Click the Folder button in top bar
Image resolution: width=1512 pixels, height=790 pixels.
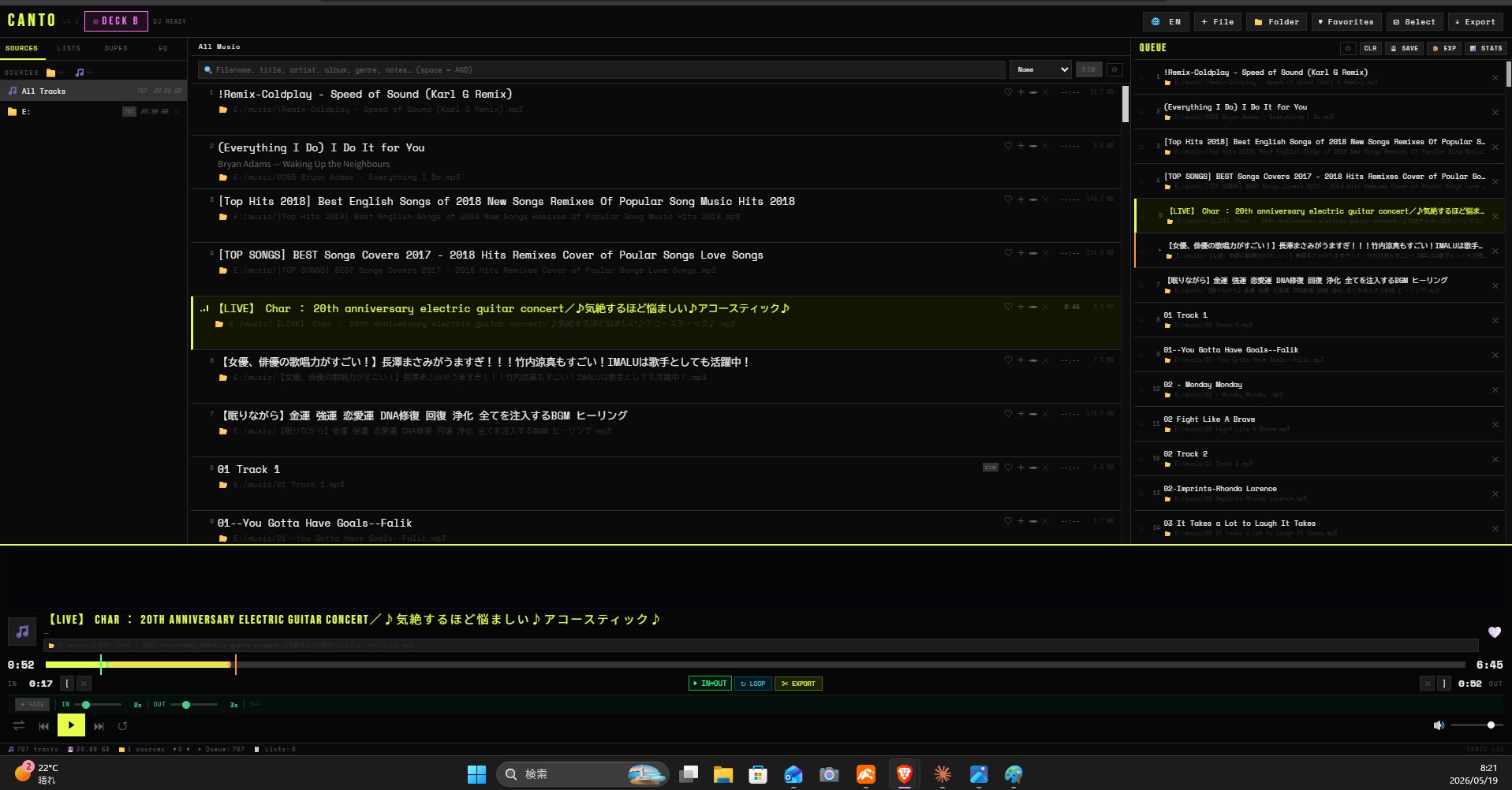[1276, 22]
